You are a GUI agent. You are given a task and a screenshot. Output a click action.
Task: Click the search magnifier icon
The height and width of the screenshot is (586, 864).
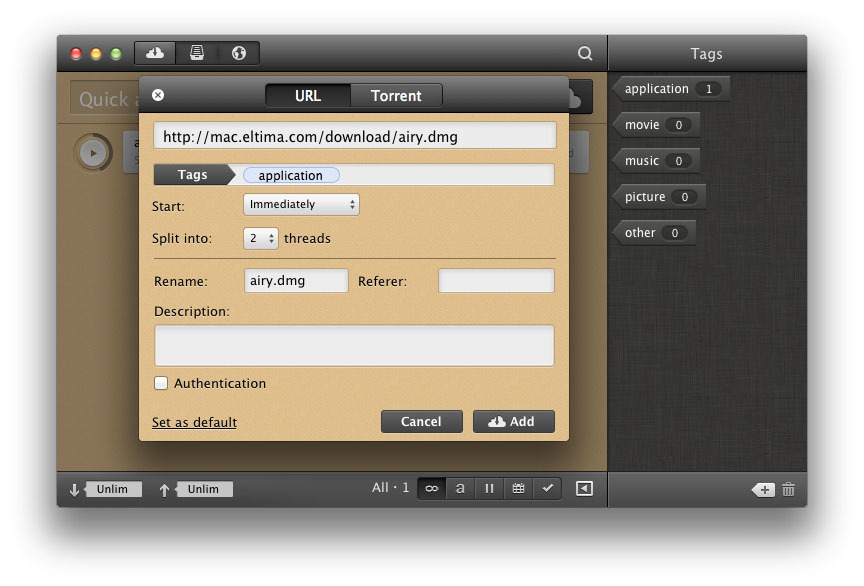[585, 54]
